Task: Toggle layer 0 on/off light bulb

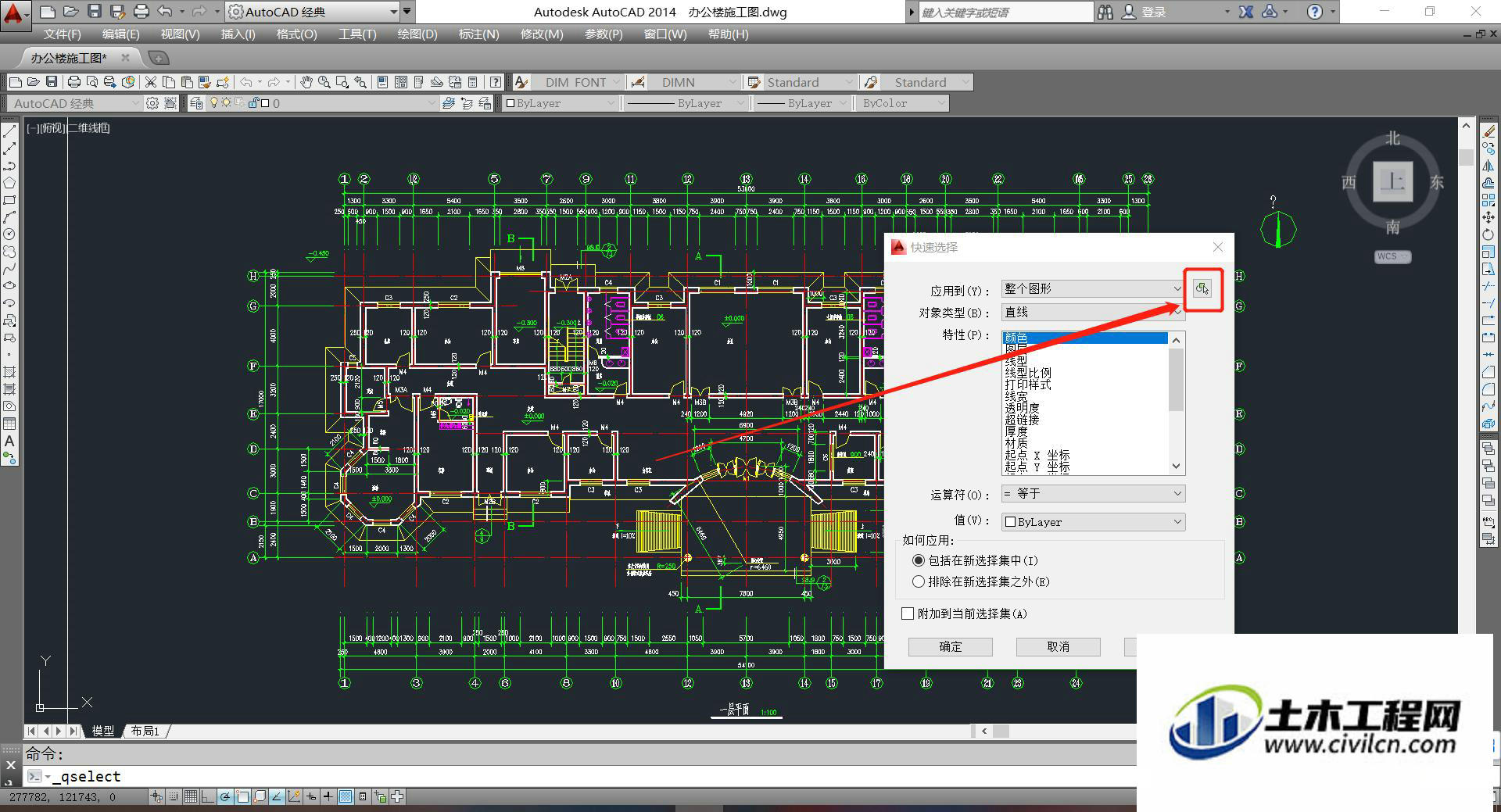Action: [x=213, y=103]
